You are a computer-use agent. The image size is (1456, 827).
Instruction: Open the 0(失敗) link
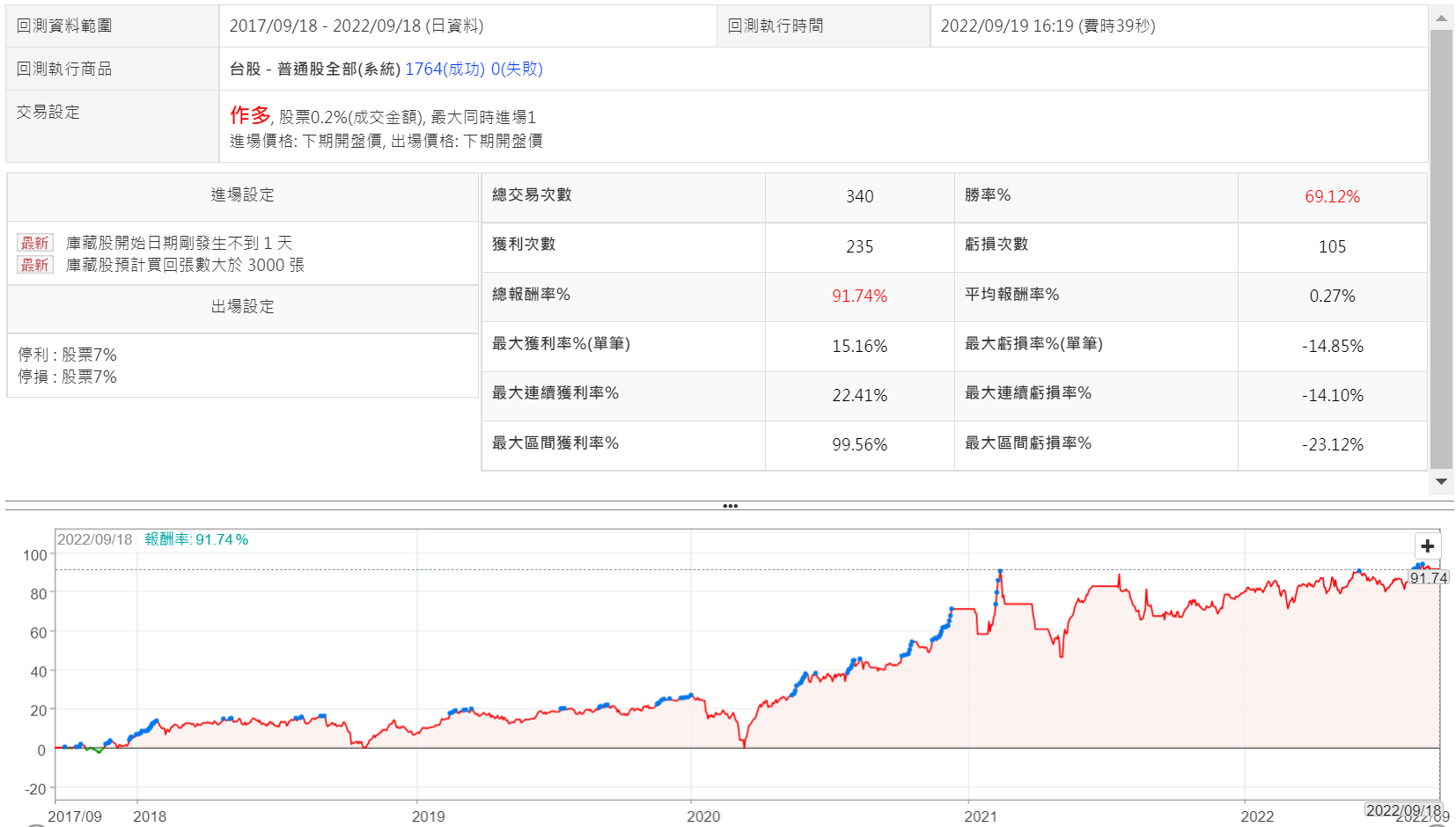pyautogui.click(x=517, y=69)
